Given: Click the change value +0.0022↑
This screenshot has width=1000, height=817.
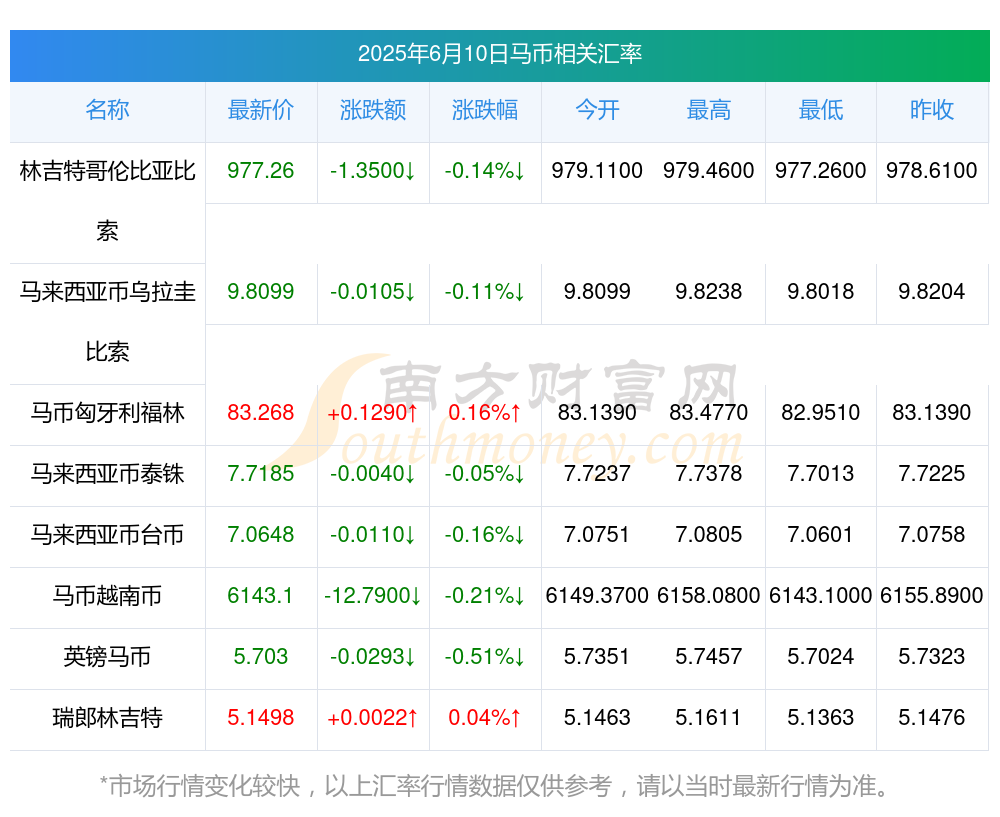Looking at the screenshot, I should tap(373, 718).
